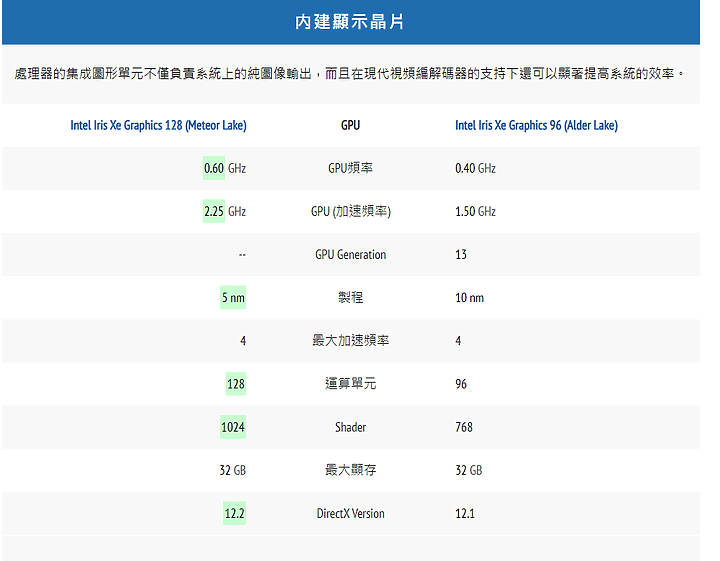This screenshot has width=720, height=561.
Task: Open Intel Iris Xe Graphics 96 (Alder Lake) link
Action: [x=536, y=125]
